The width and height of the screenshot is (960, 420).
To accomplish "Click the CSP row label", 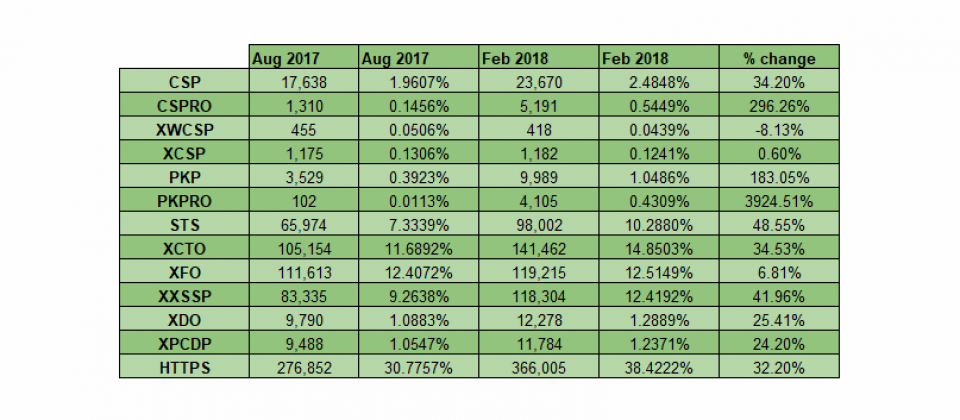I will 184,81.
